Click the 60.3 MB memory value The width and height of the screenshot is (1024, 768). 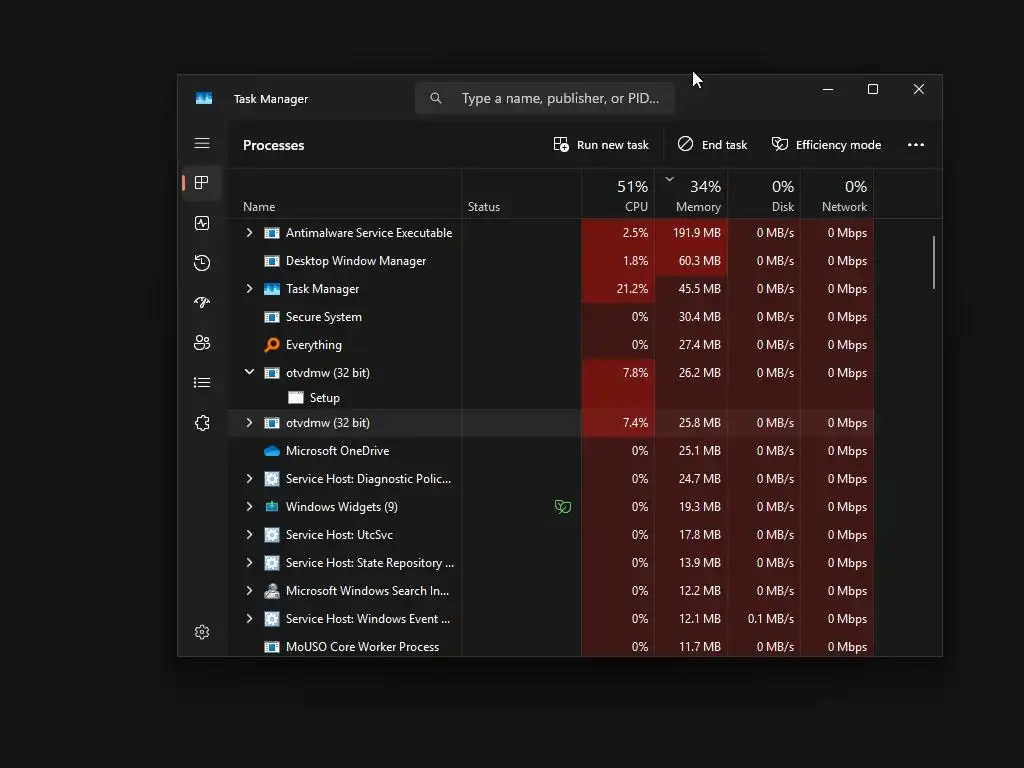[699, 261]
